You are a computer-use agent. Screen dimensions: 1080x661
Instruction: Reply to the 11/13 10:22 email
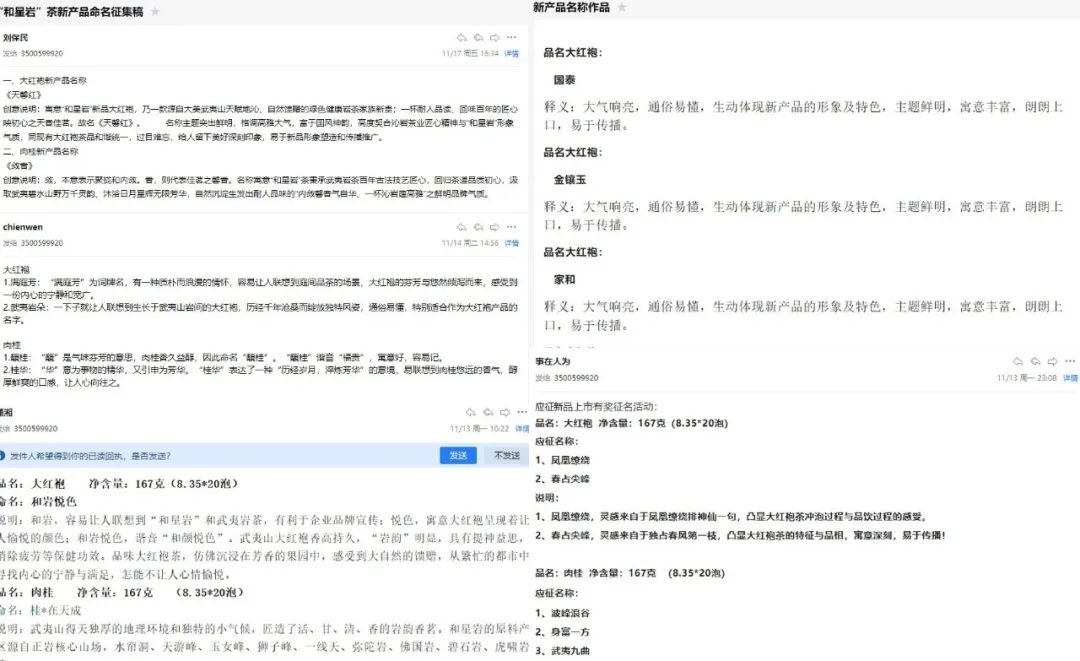pyautogui.click(x=470, y=412)
